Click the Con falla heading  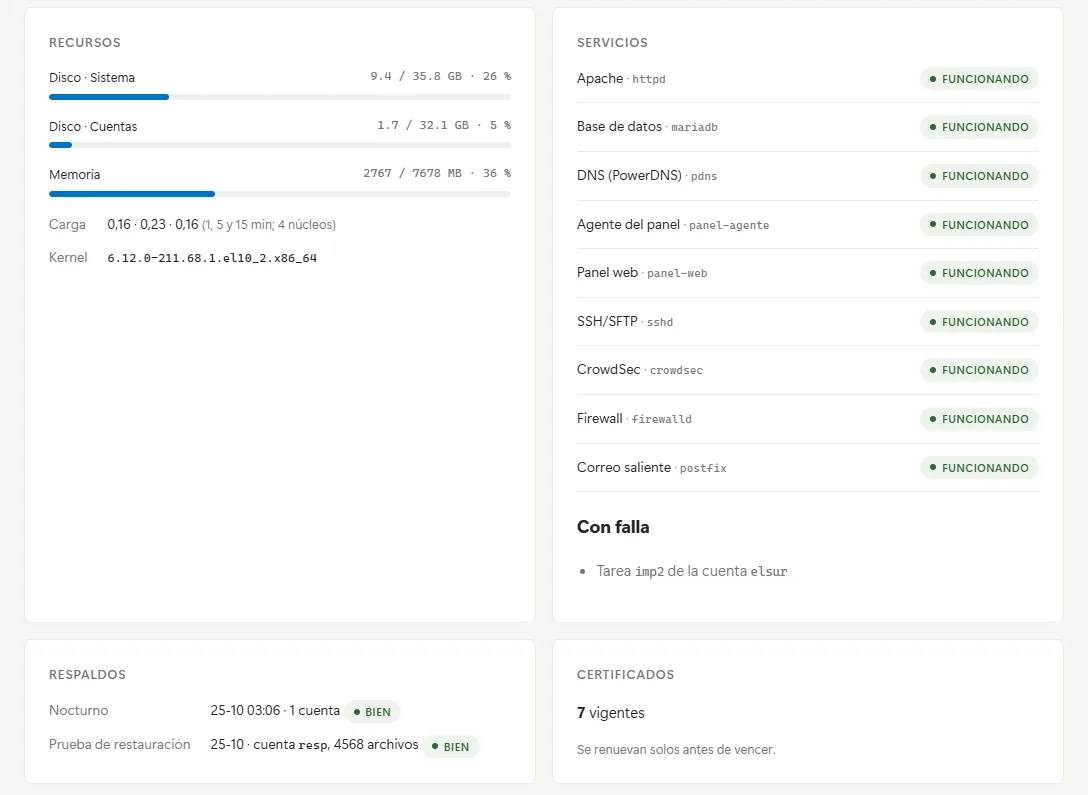[x=613, y=527]
